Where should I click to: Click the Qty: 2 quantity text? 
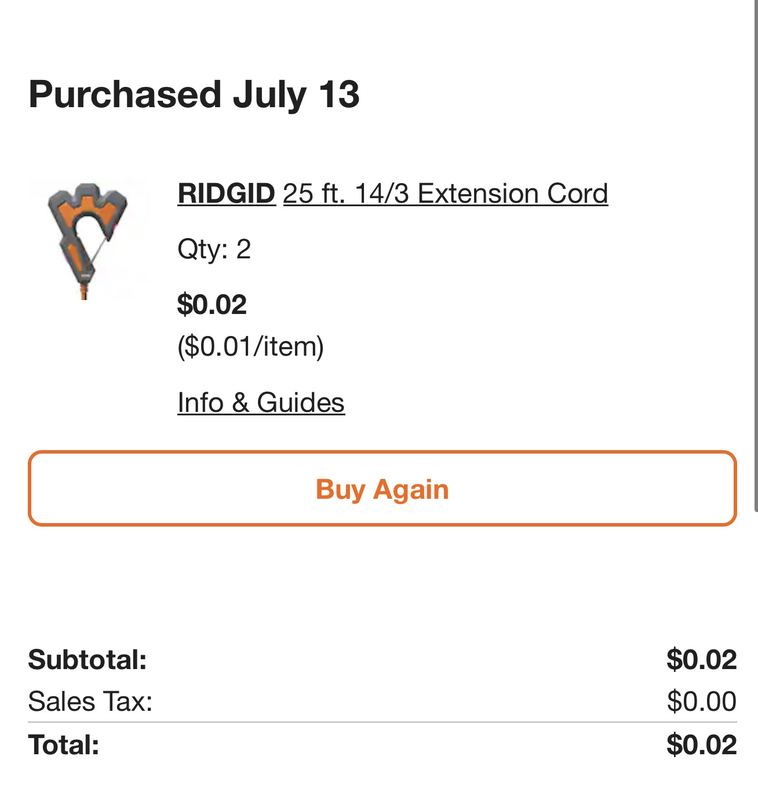coord(214,249)
